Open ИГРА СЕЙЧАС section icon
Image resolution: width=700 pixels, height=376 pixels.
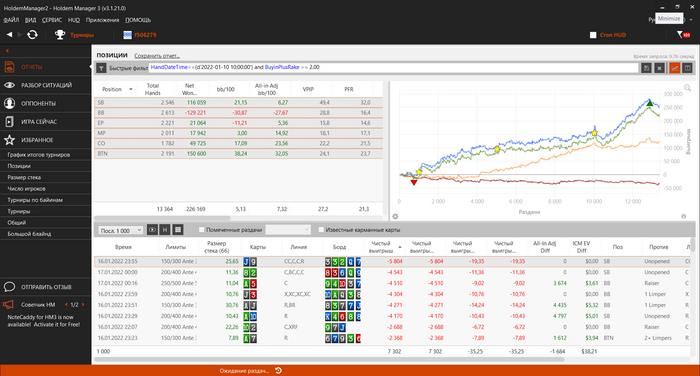[9, 121]
